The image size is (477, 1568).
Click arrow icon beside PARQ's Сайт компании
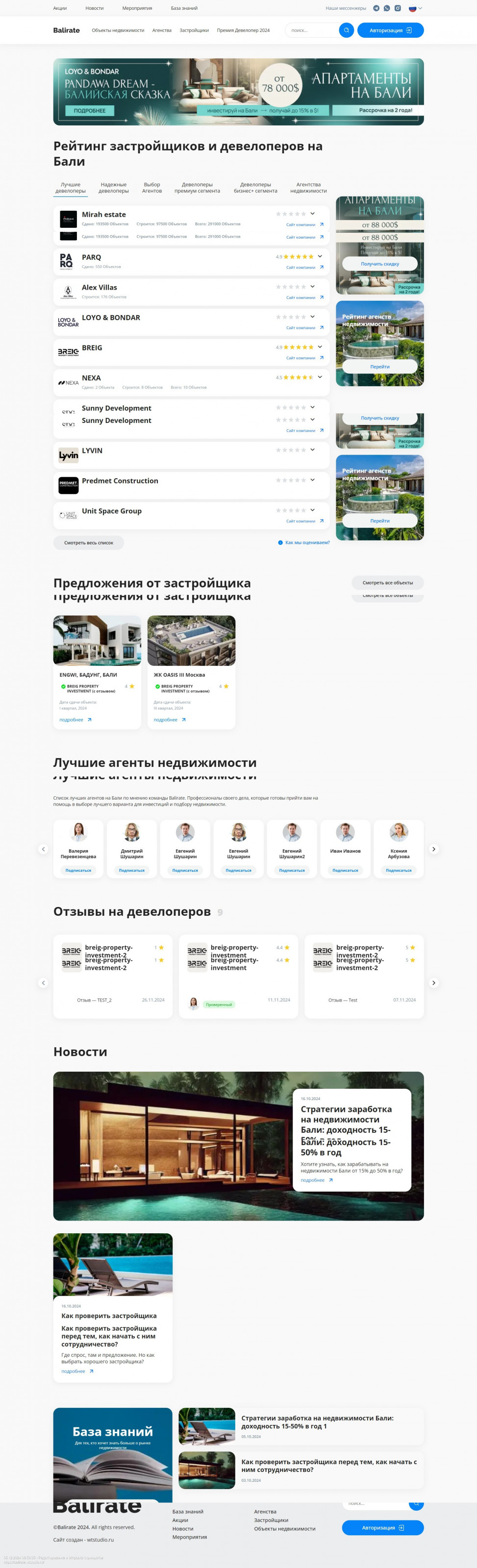322,267
